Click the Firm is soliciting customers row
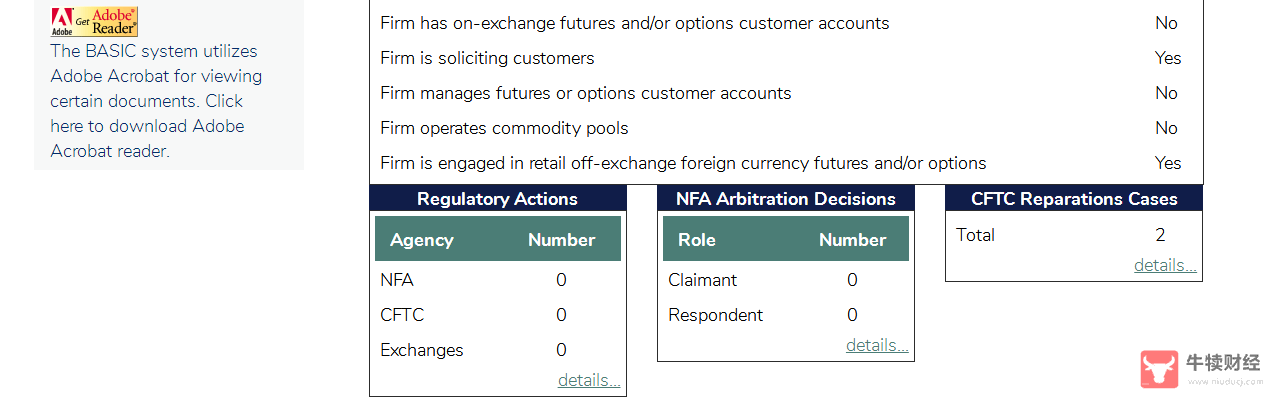The width and height of the screenshot is (1276, 397). tap(786, 58)
